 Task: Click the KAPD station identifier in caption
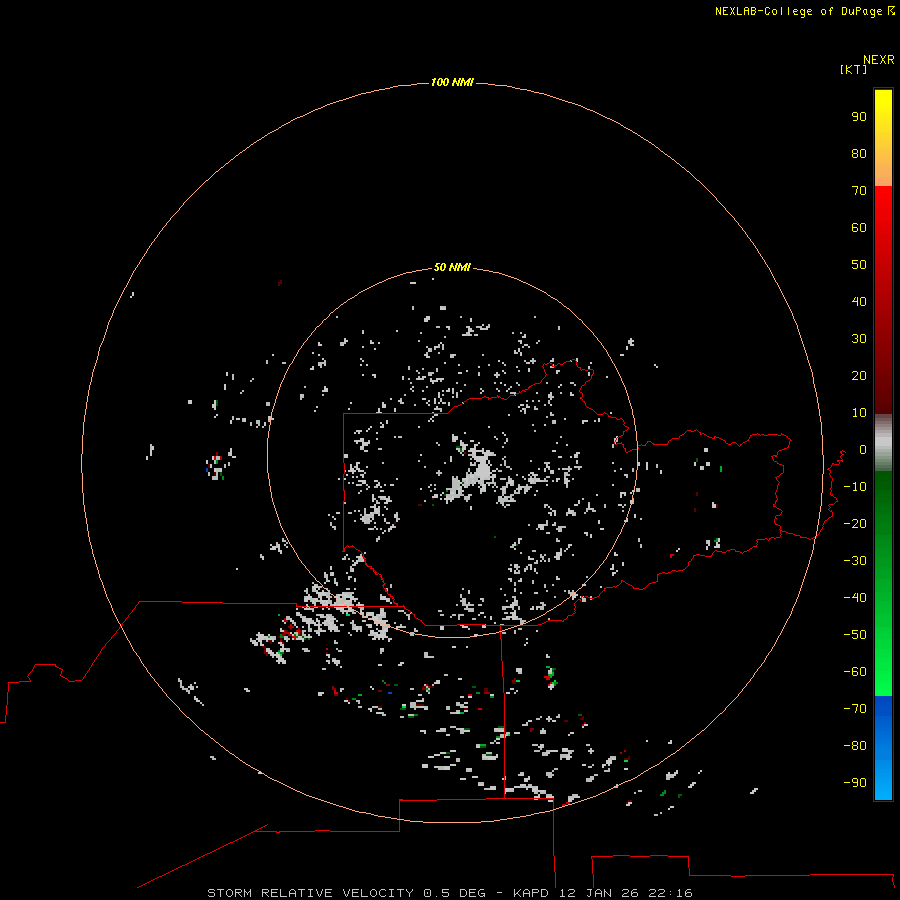(532, 893)
